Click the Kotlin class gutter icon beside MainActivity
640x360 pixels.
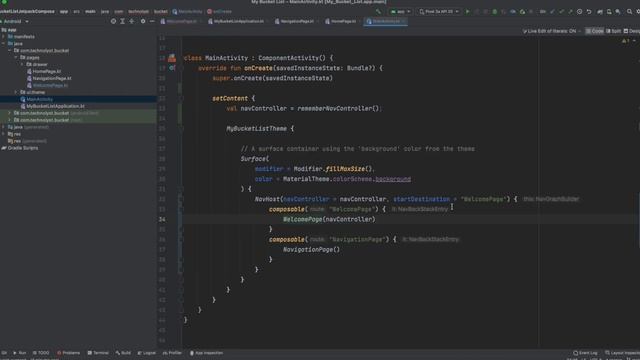coord(172,58)
